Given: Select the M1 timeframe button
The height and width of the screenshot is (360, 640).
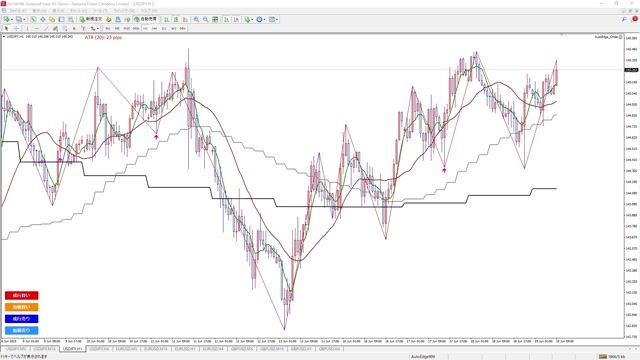Looking at the screenshot, I should [x=108, y=28].
